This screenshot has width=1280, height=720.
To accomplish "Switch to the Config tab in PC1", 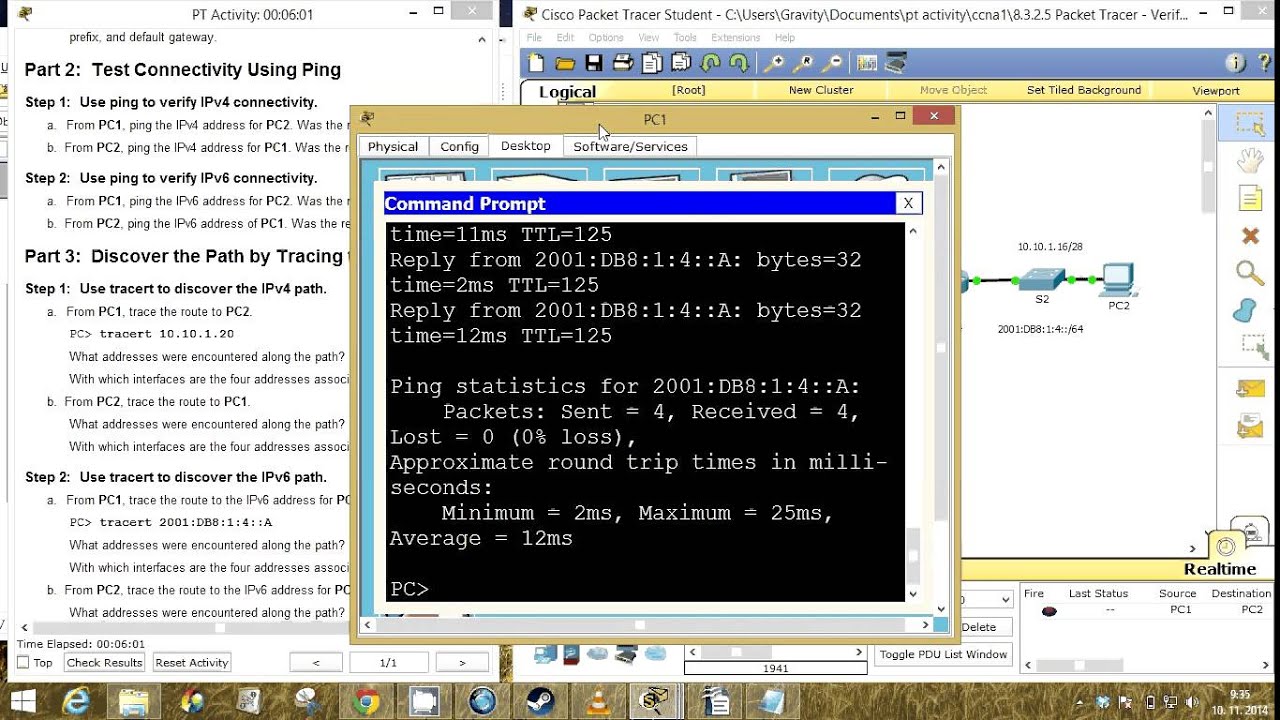I will [459, 146].
